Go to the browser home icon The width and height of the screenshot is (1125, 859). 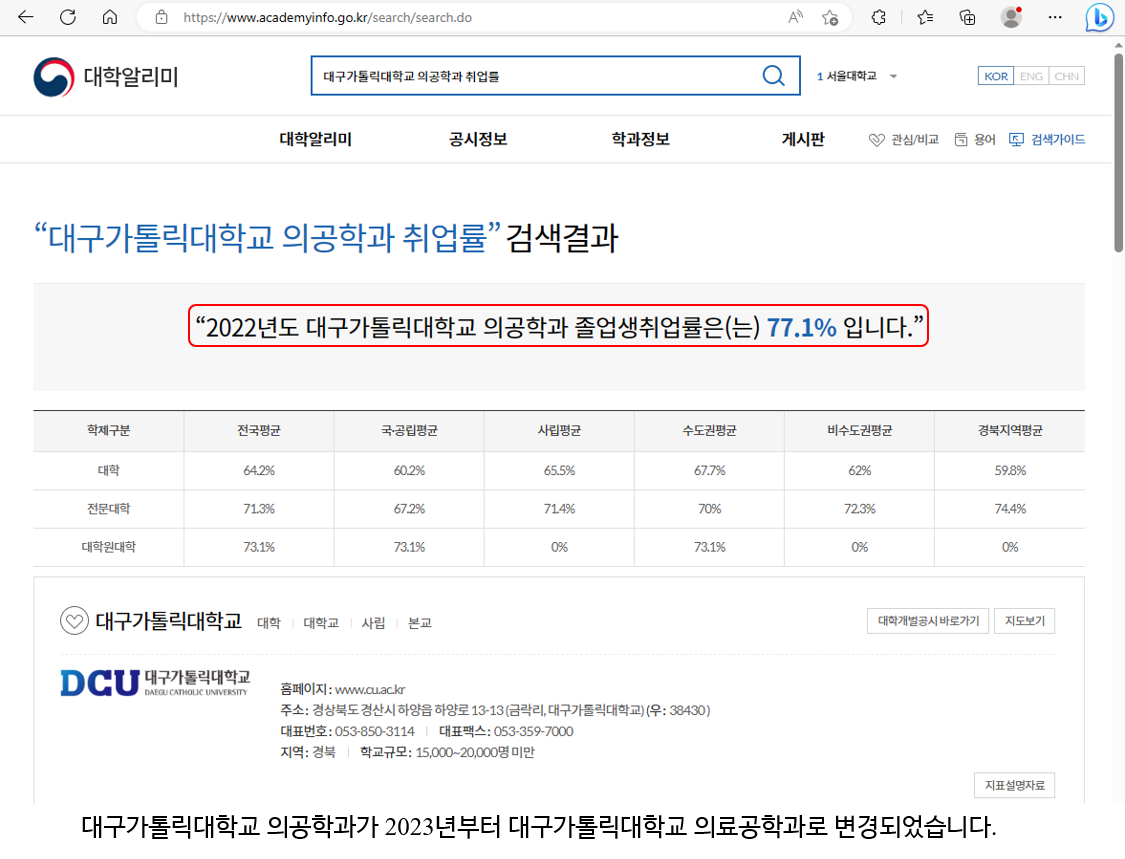point(110,17)
